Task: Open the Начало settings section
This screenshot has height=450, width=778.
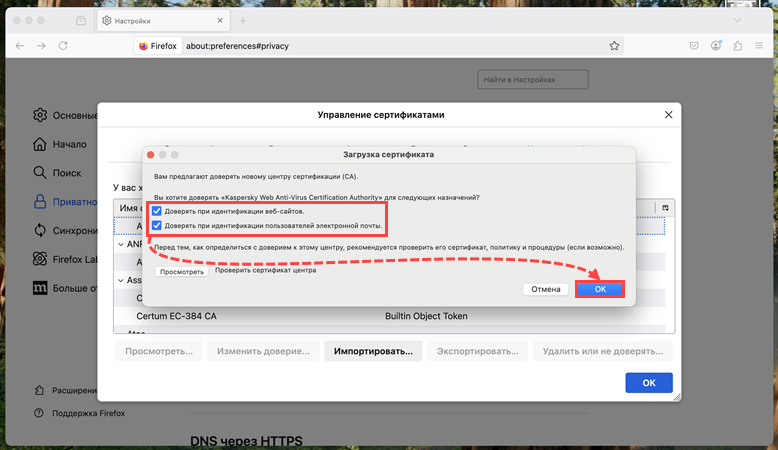Action: tap(60, 144)
